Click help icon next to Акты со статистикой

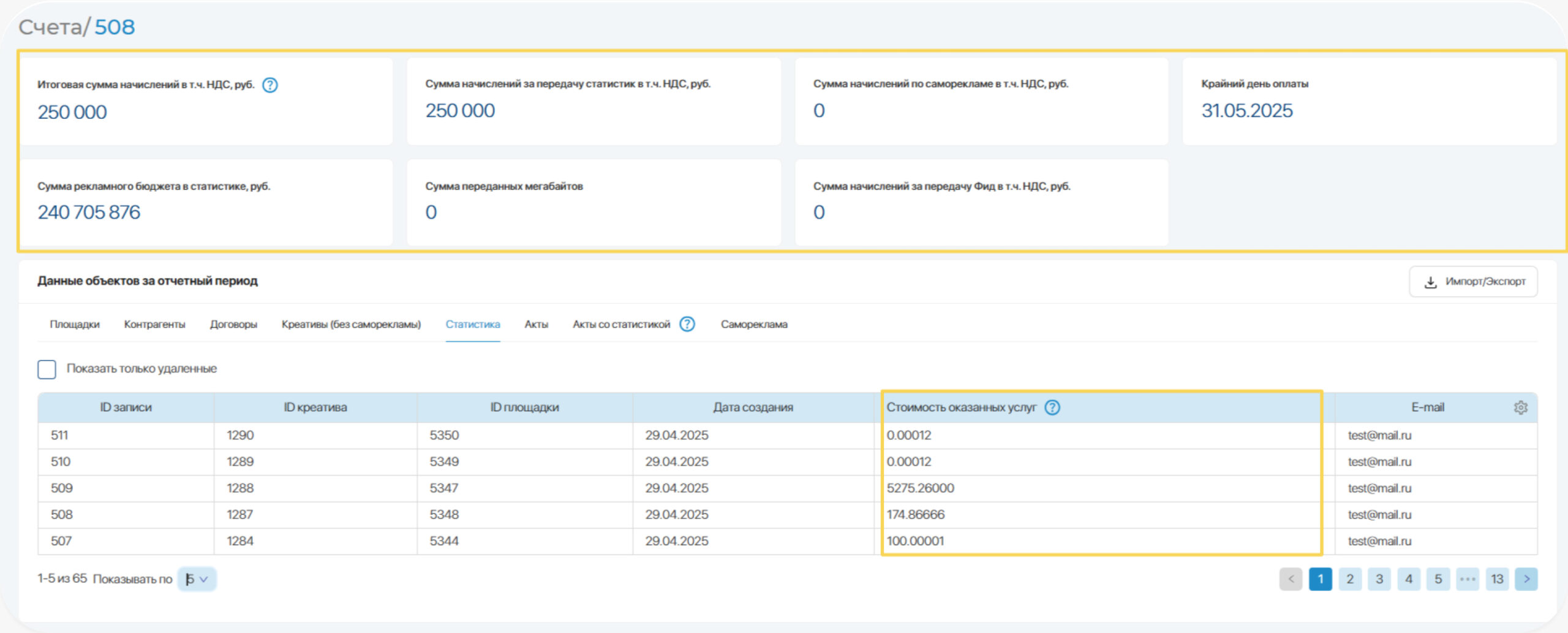[x=687, y=324]
